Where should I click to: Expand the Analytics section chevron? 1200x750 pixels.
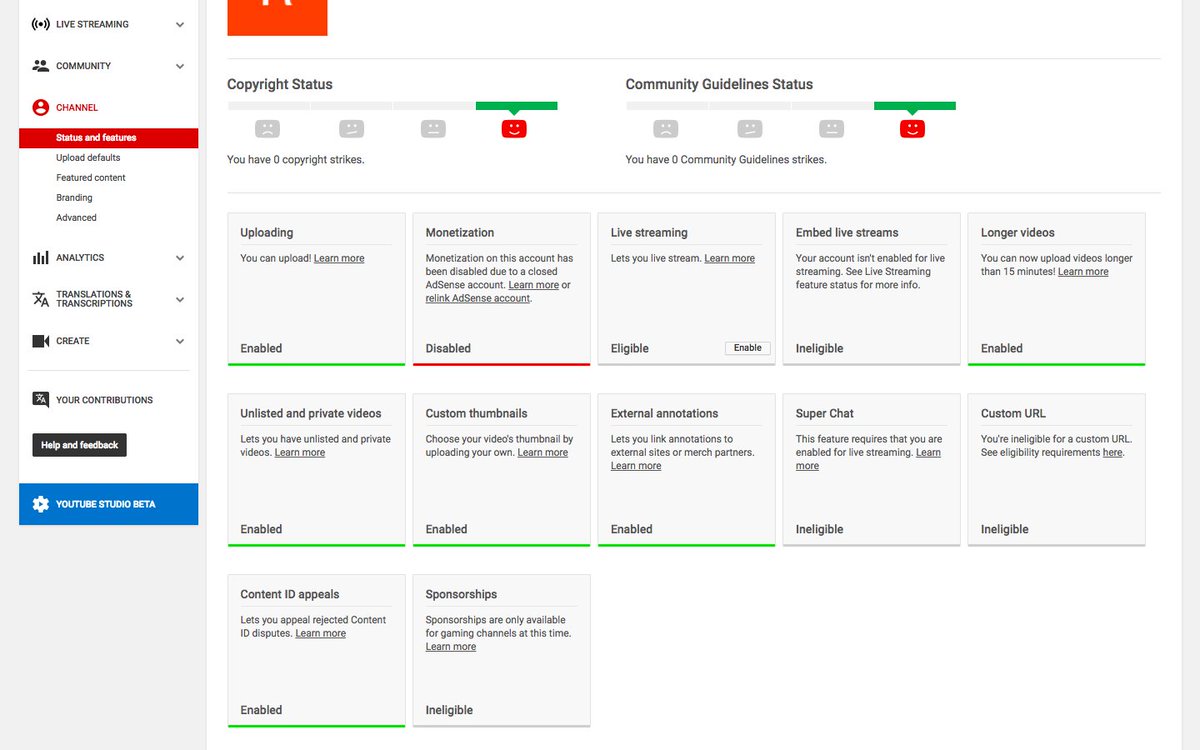point(180,258)
